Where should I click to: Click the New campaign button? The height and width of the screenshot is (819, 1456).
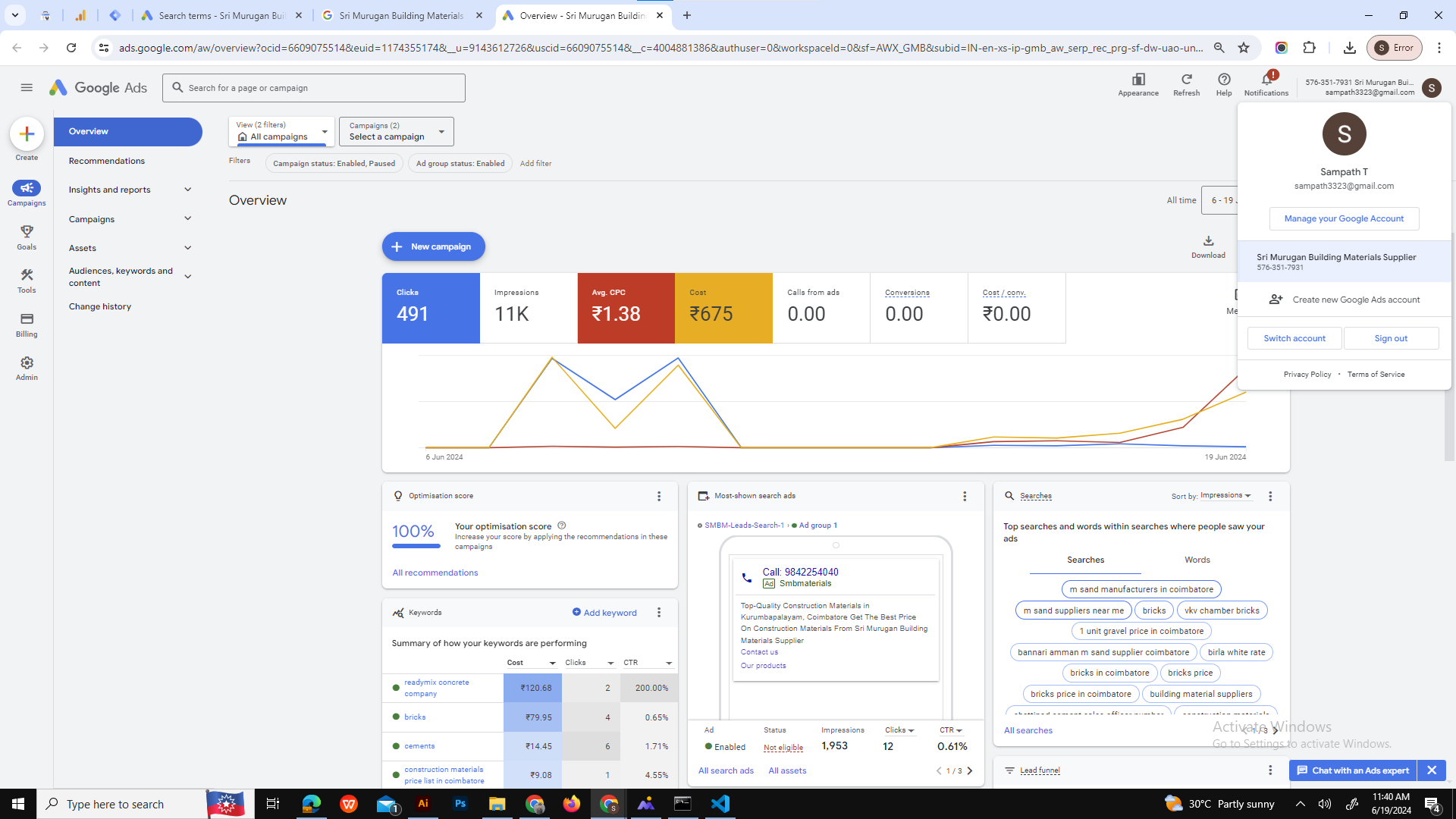[433, 246]
